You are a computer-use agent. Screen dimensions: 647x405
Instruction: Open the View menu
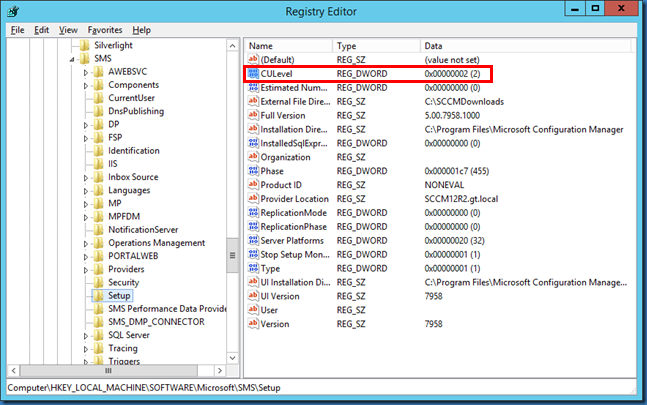(68, 30)
